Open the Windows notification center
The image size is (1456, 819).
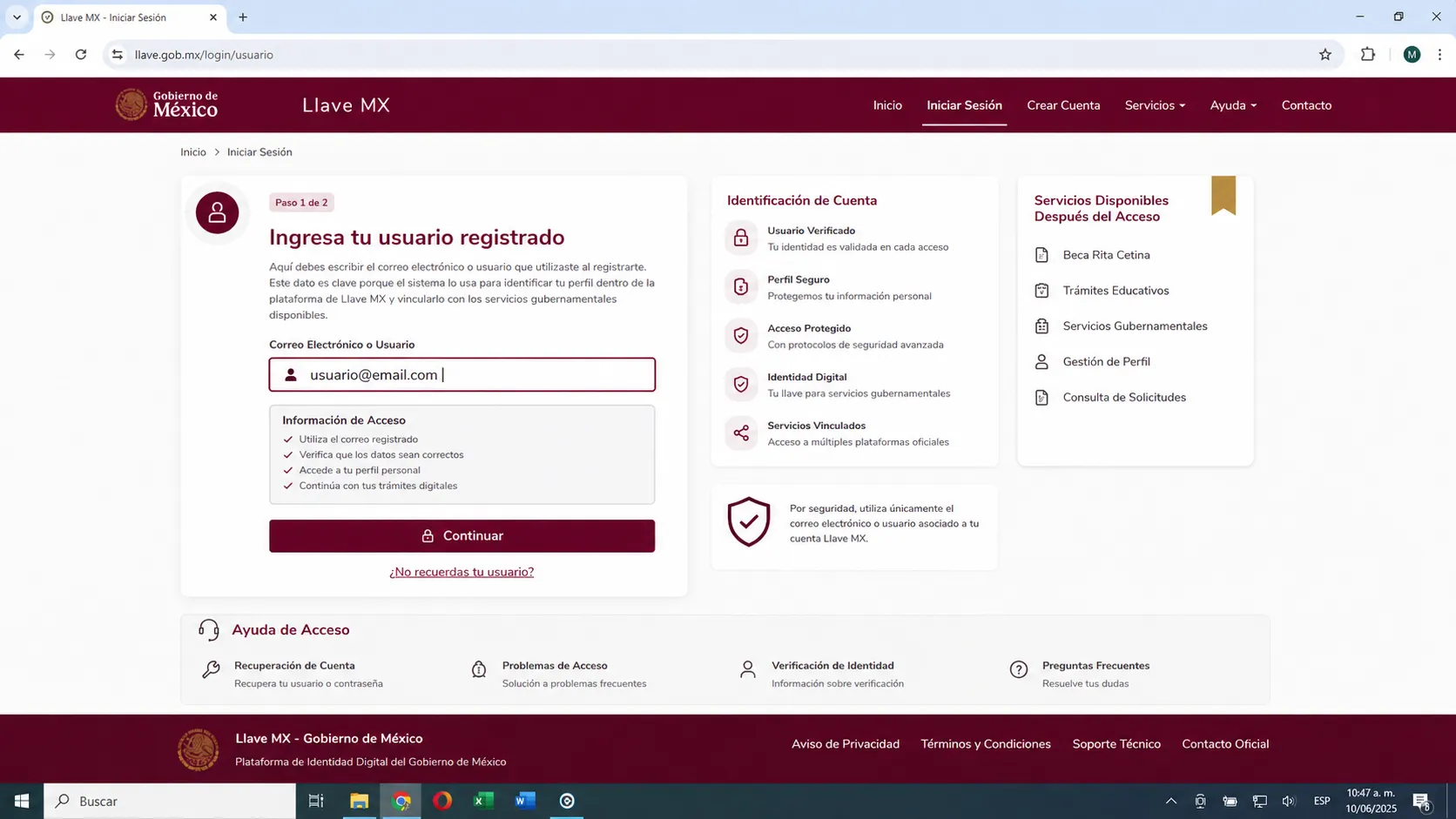click(1422, 801)
